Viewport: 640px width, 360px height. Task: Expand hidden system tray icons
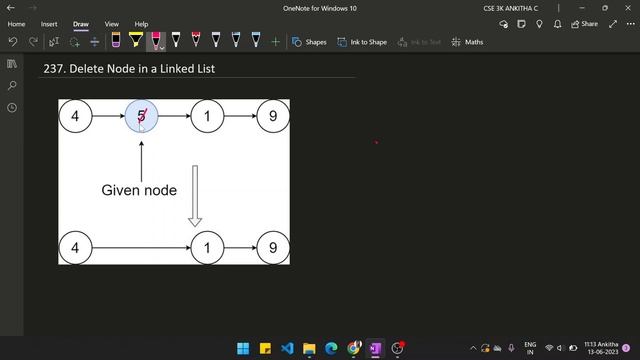pos(473,348)
